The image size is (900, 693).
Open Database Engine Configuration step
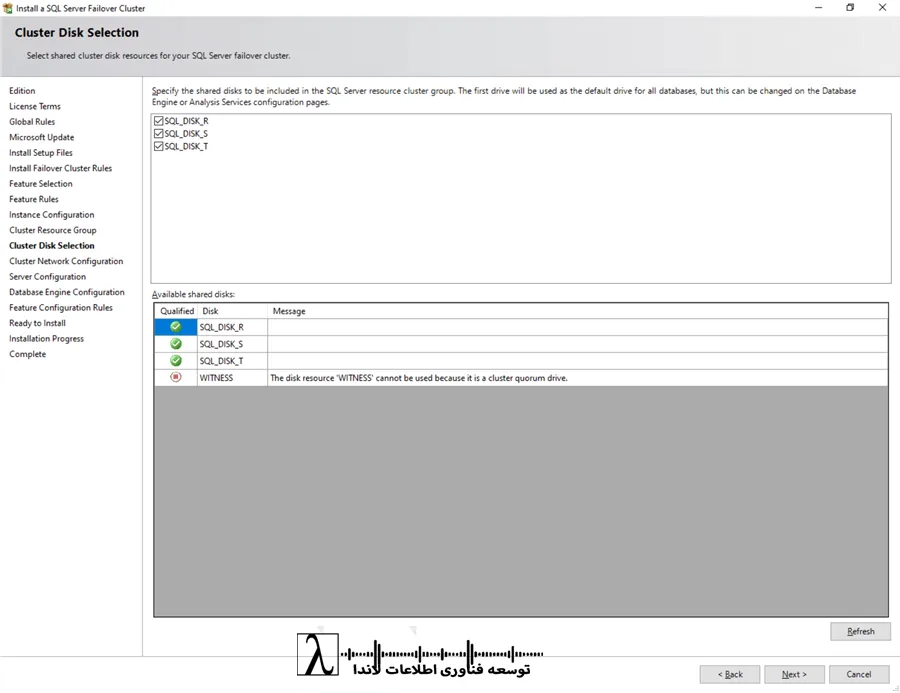click(67, 292)
